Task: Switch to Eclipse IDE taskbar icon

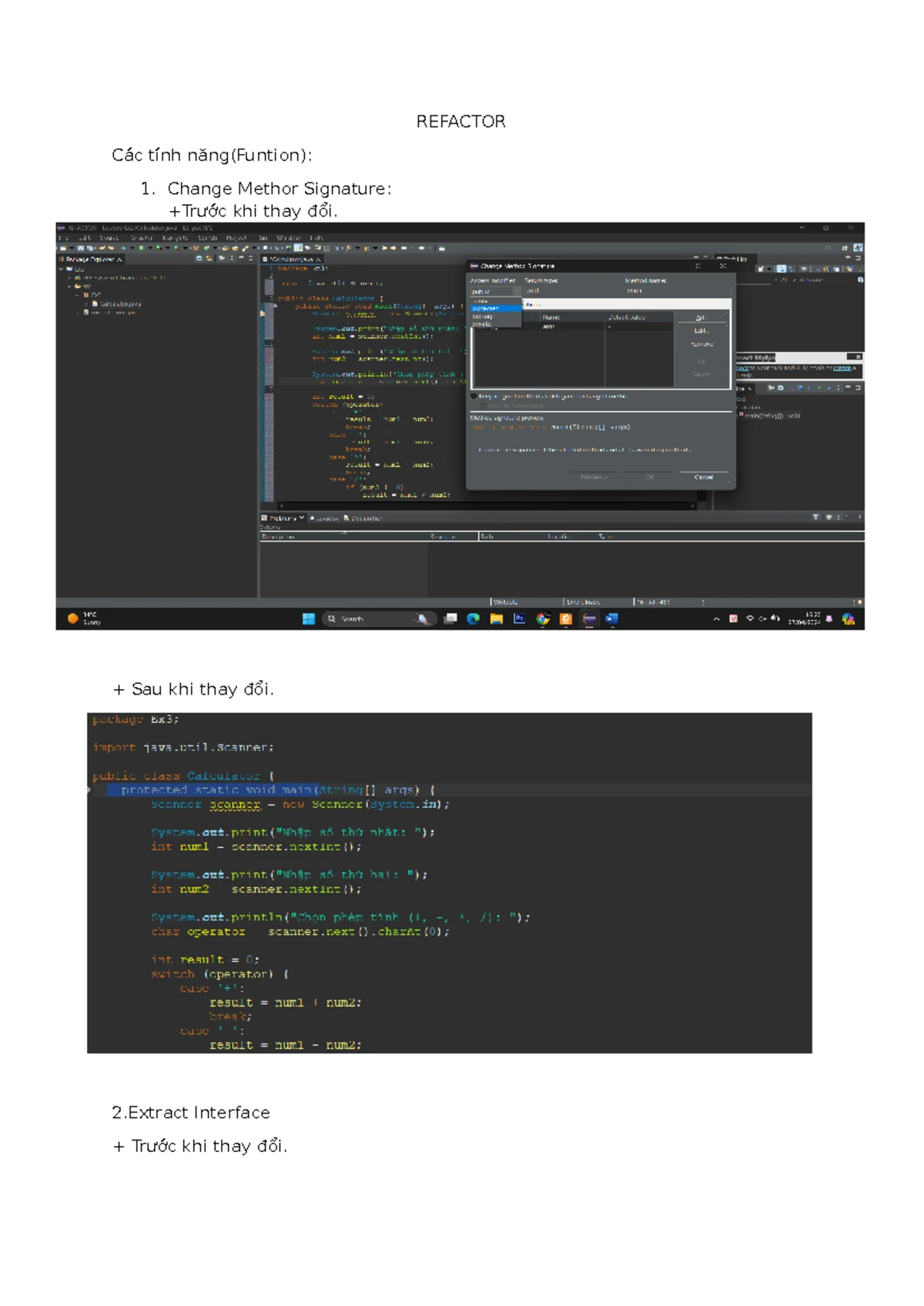Action: coord(589,618)
